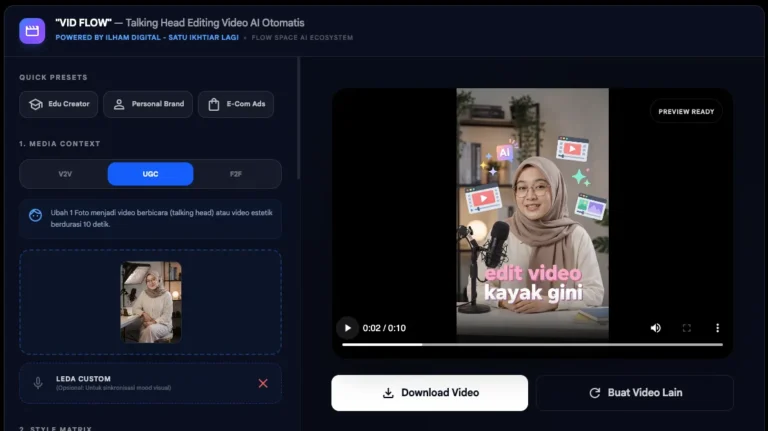This screenshot has width=768, height=431.
Task: Switch to the UGC media tab
Action: pyautogui.click(x=150, y=174)
